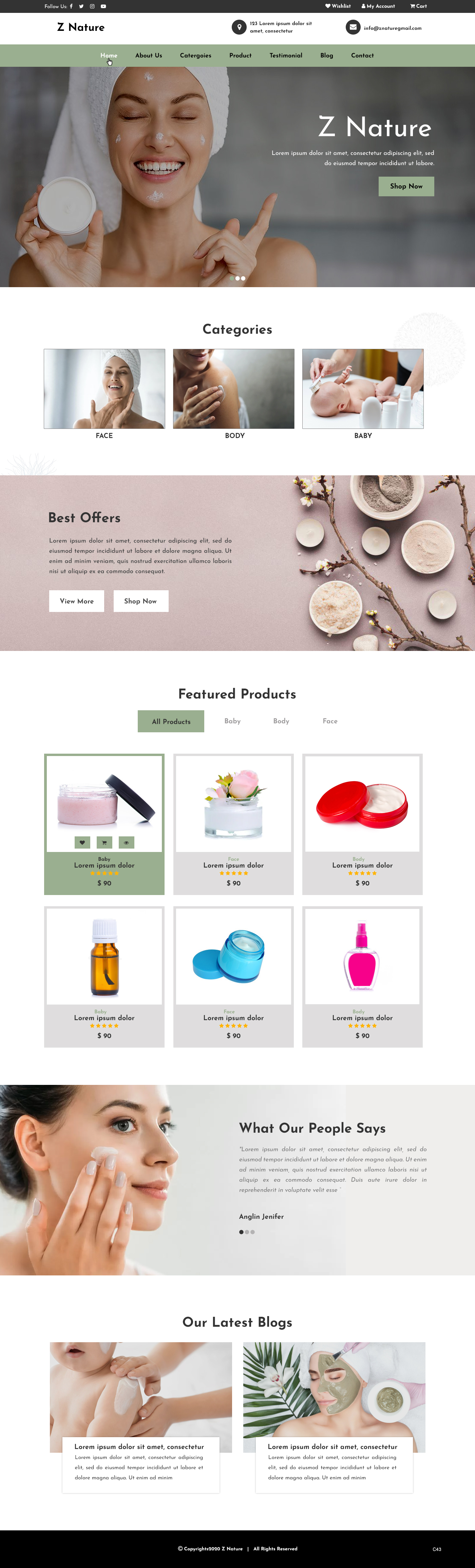Viewport: 475px width, 1568px height.
Task: Open the Instagram social link
Action: click(92, 6)
